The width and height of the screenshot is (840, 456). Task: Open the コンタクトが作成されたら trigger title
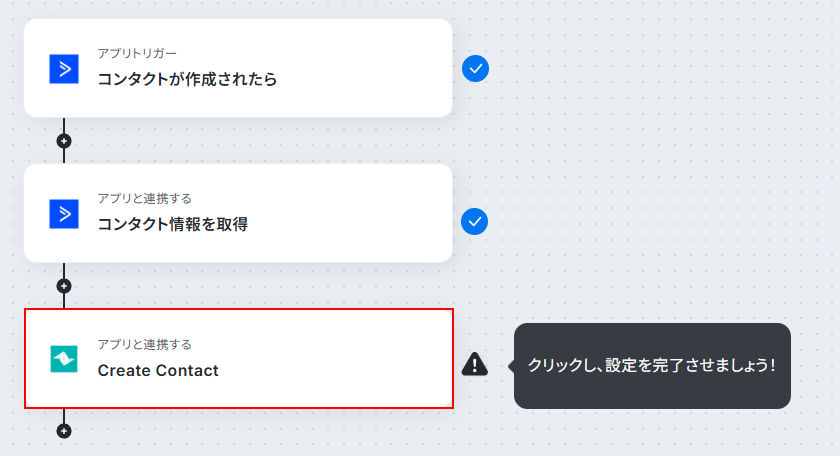coord(187,79)
